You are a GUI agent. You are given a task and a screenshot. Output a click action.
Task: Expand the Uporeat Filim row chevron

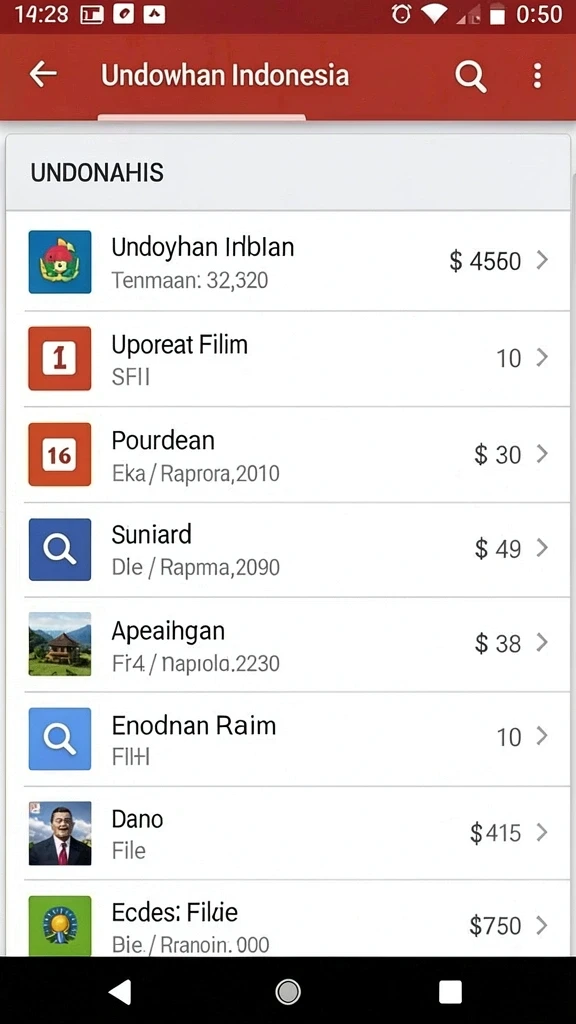click(542, 357)
